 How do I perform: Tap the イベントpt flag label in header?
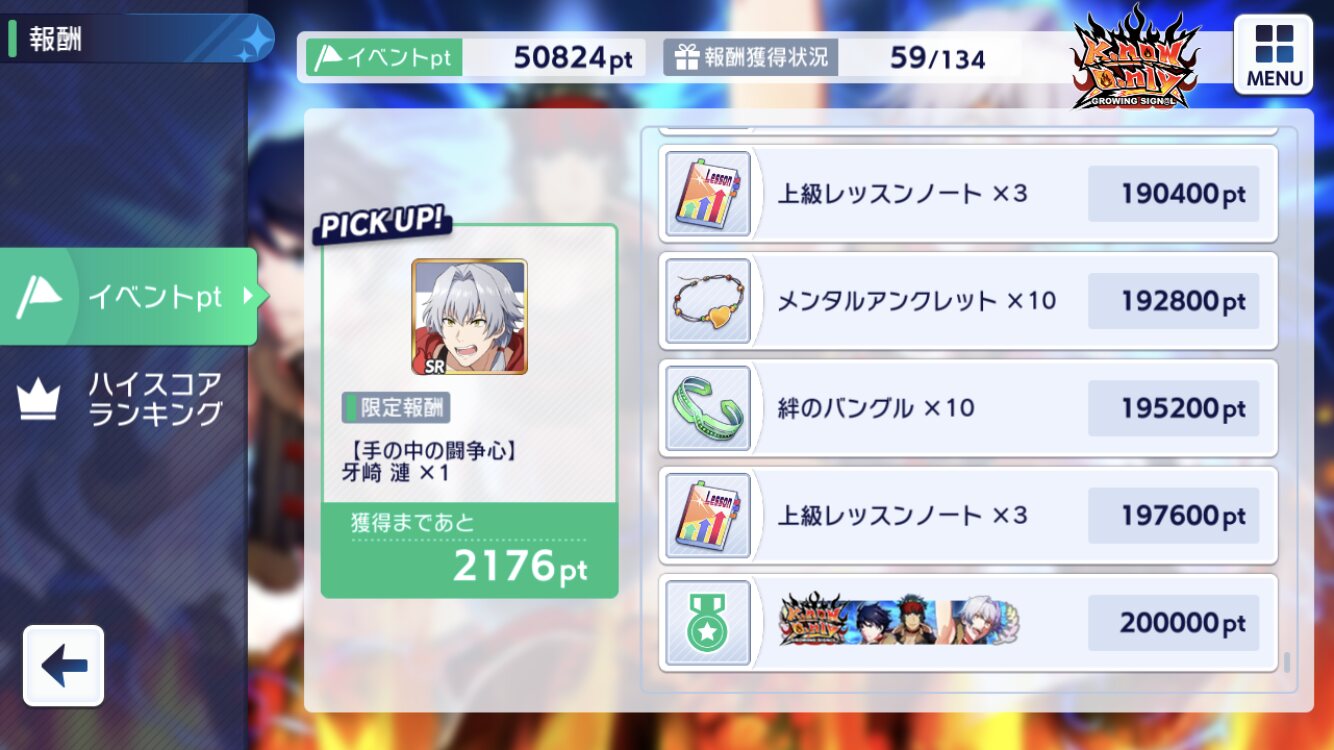[383, 58]
